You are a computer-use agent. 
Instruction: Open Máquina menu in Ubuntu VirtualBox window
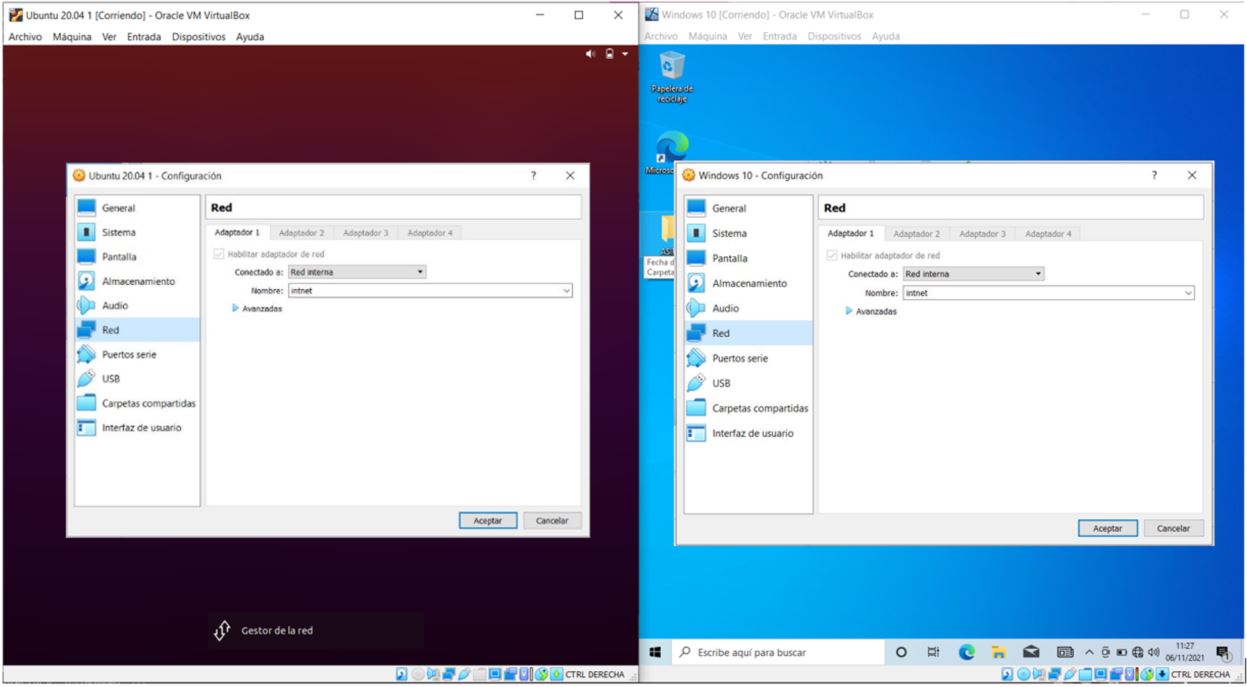72,37
